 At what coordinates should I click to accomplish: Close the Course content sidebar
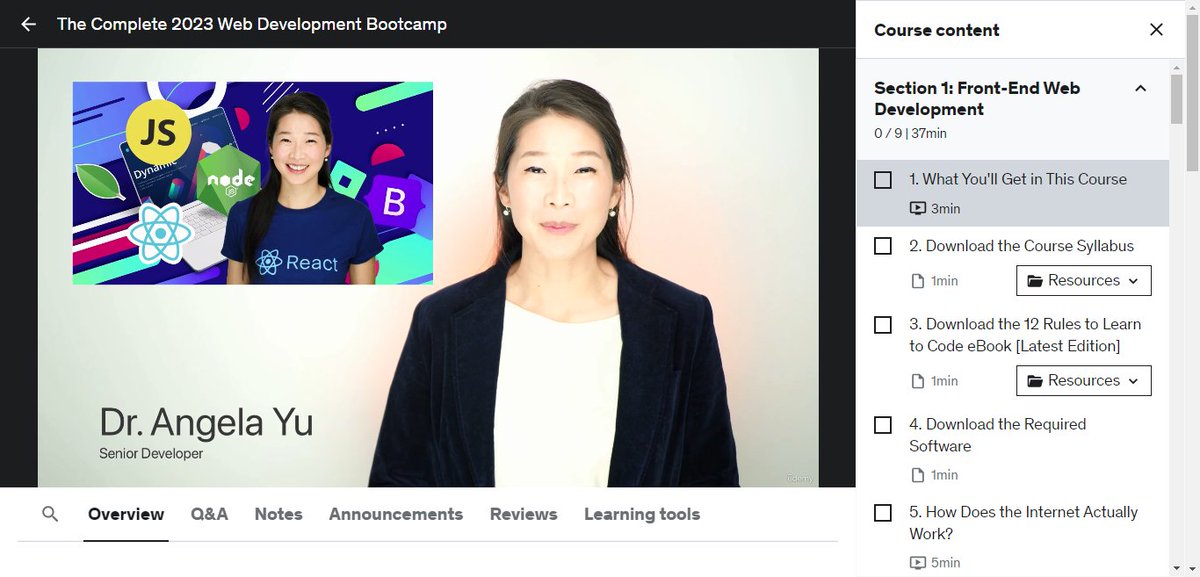(x=1156, y=30)
